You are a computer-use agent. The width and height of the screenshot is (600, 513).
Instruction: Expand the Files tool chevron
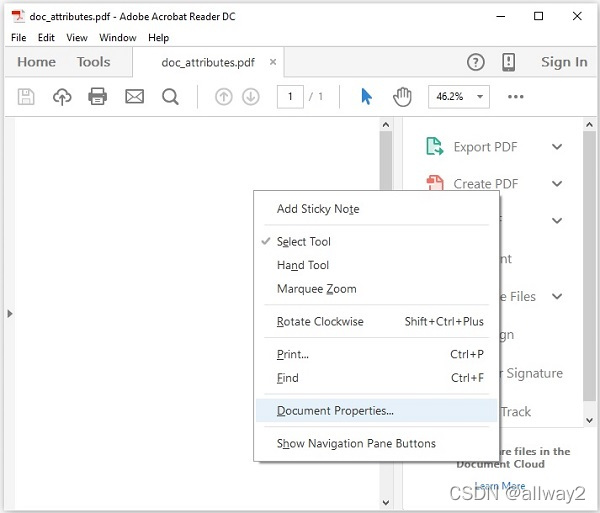click(x=557, y=296)
